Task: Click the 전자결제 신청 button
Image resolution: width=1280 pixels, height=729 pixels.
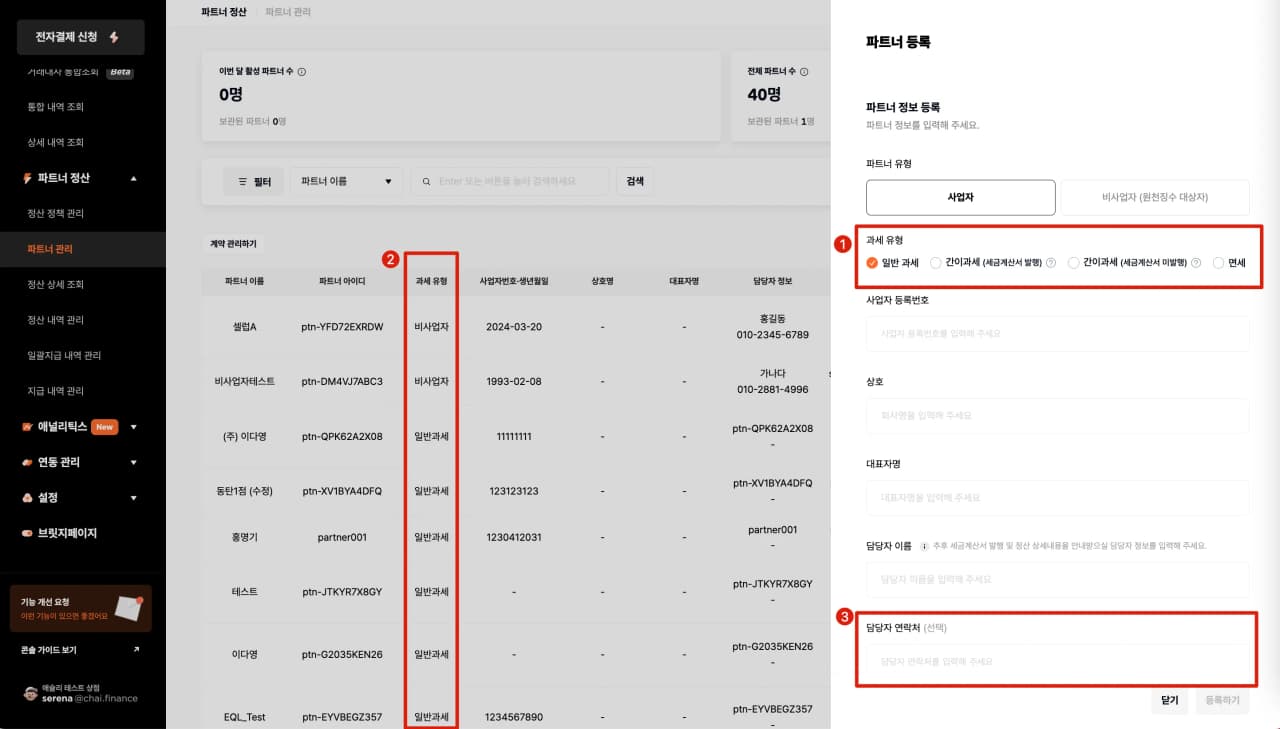Action: (x=80, y=37)
